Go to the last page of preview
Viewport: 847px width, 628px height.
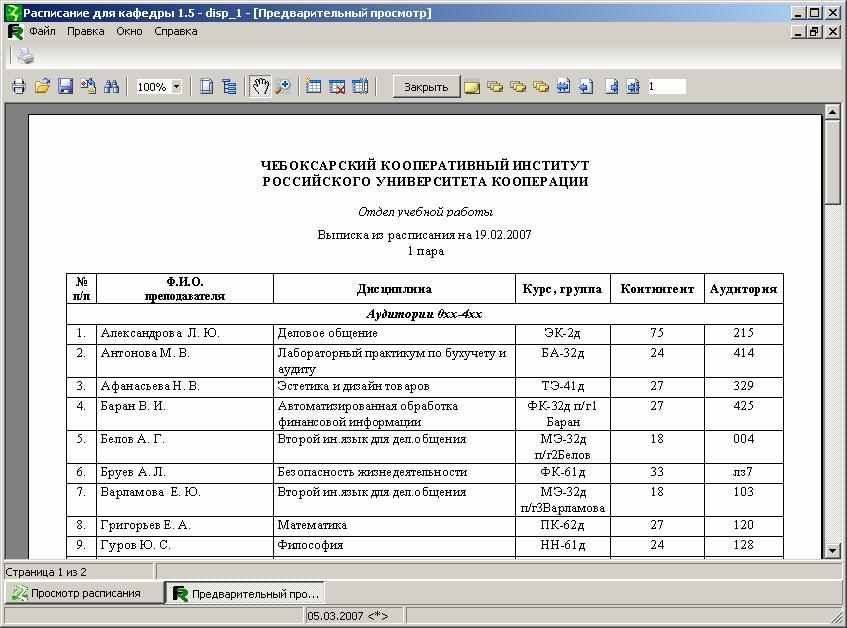[x=633, y=87]
